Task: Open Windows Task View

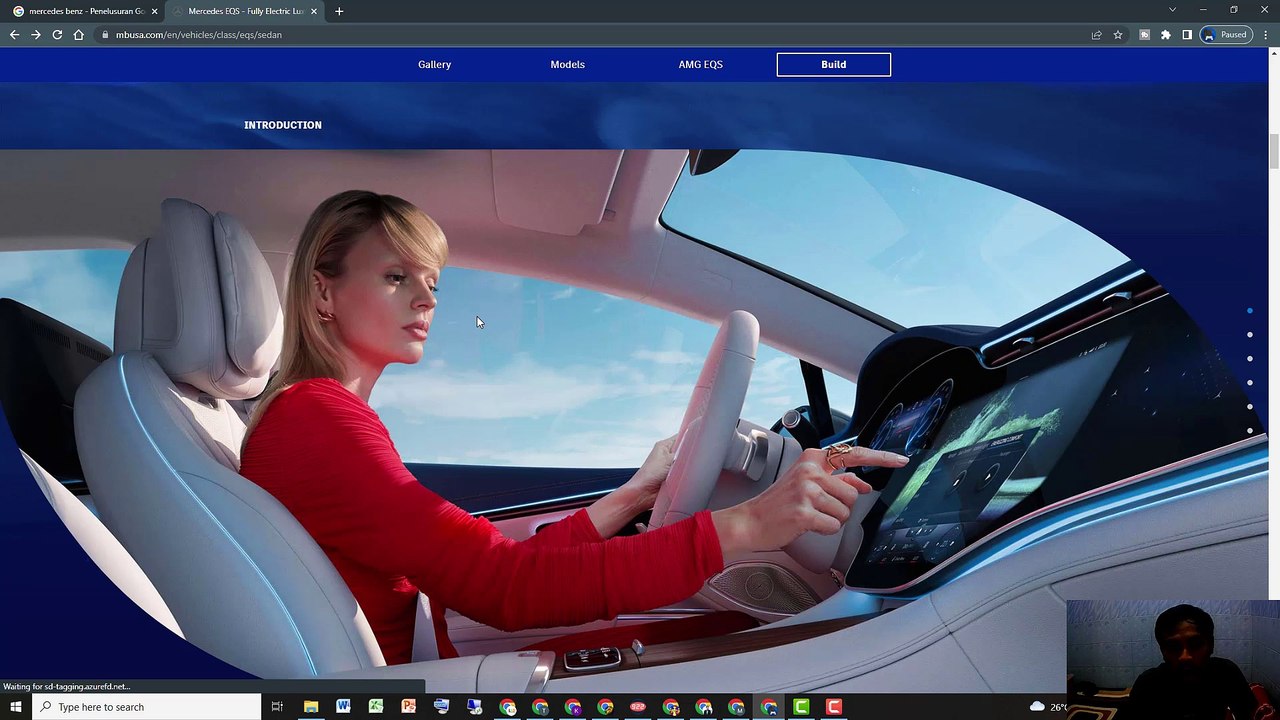Action: (277, 707)
